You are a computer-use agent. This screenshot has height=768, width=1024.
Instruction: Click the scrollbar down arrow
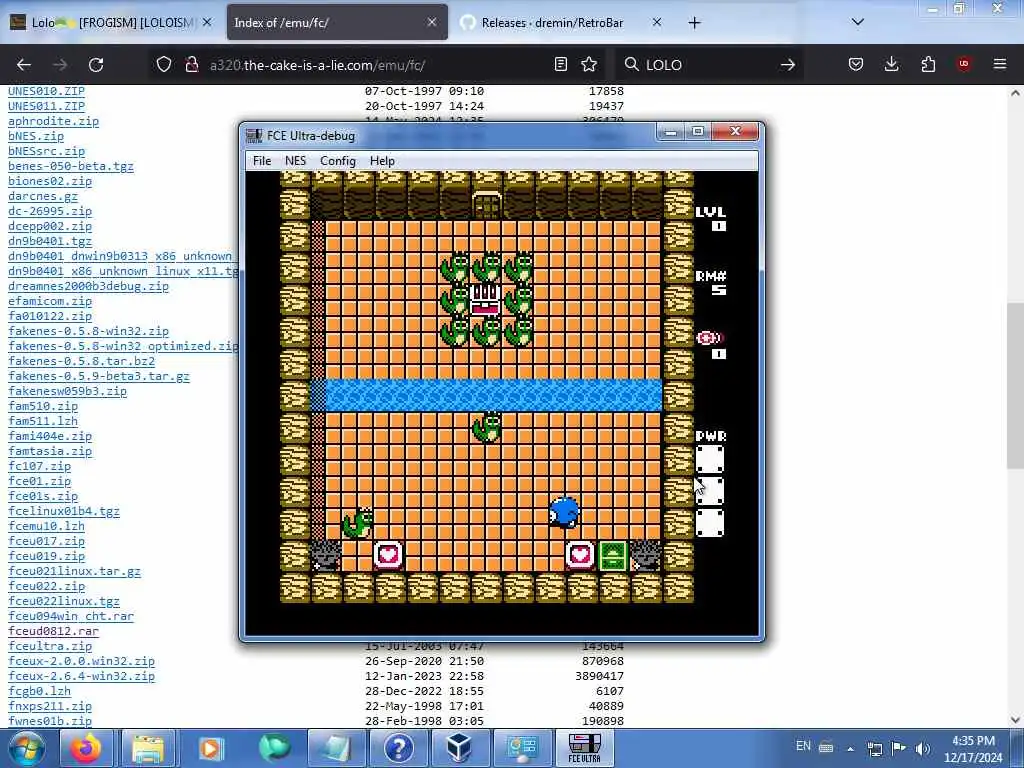(1015, 720)
